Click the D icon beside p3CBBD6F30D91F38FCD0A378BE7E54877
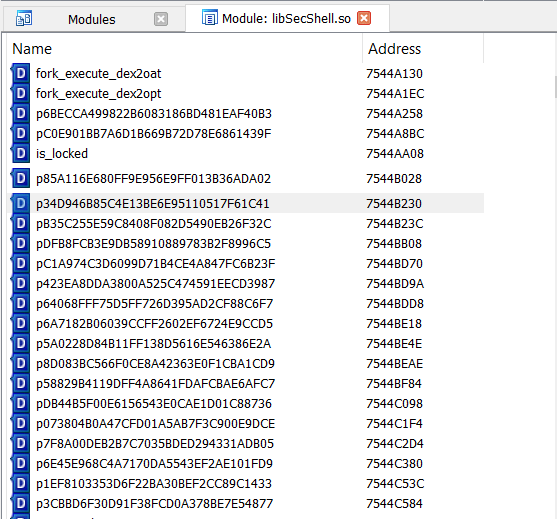This screenshot has width=557, height=519. tap(20, 503)
